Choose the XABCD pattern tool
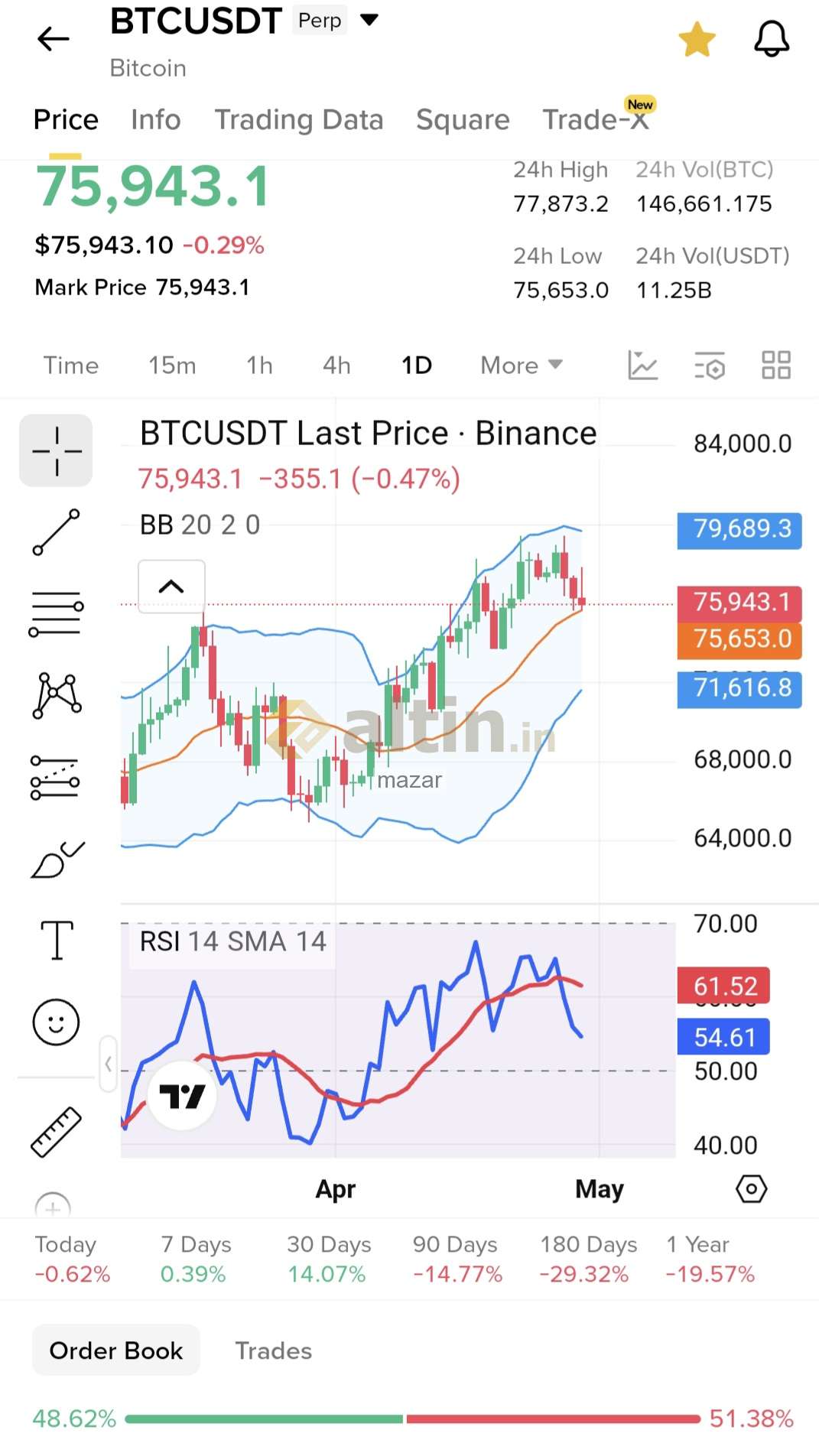This screenshot has width=819, height=1456. coord(56,695)
